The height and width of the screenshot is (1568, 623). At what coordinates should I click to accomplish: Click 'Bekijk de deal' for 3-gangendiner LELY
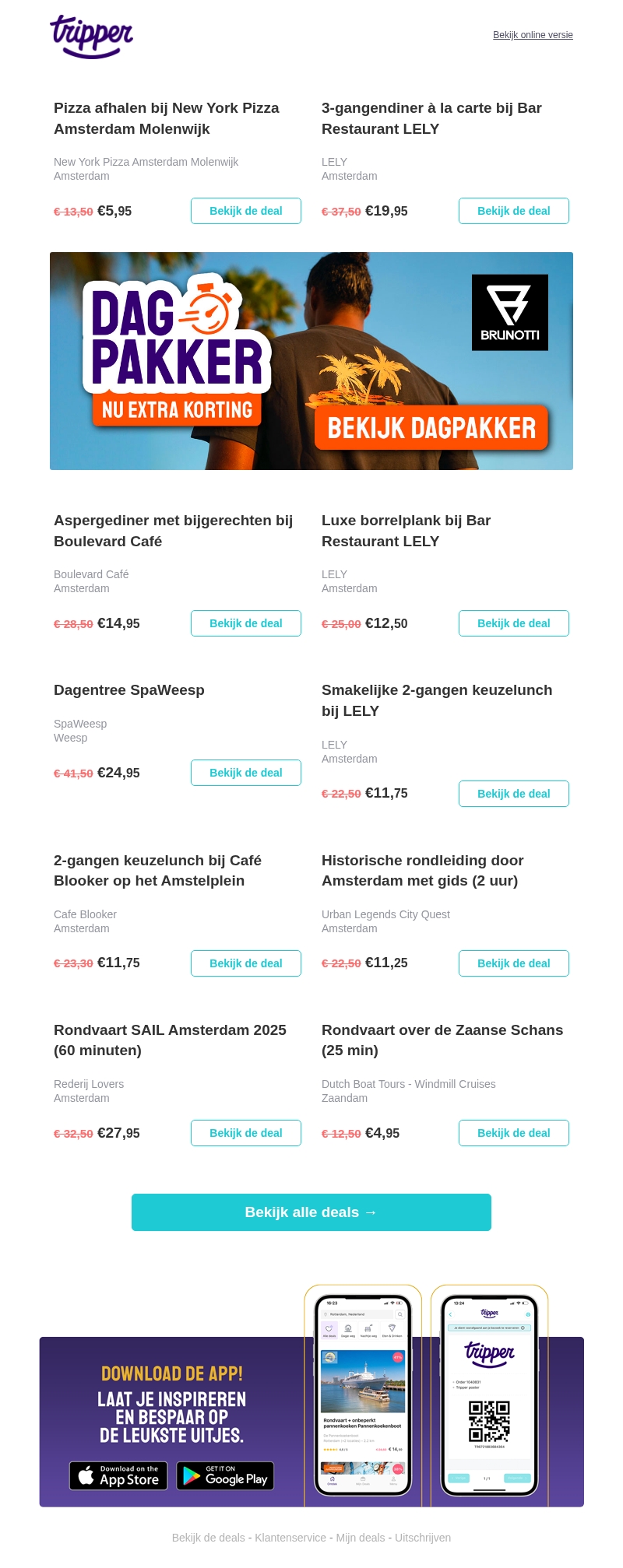click(x=513, y=211)
